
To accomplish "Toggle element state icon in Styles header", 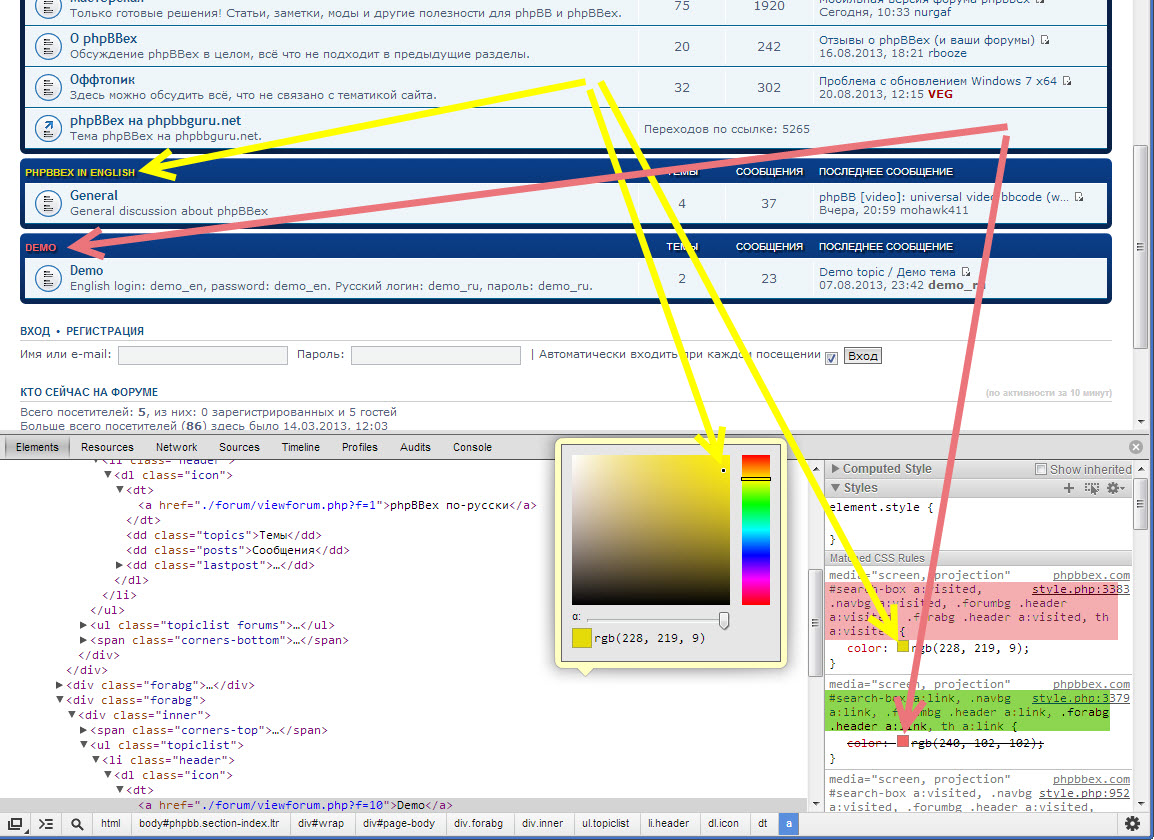I will (1091, 488).
